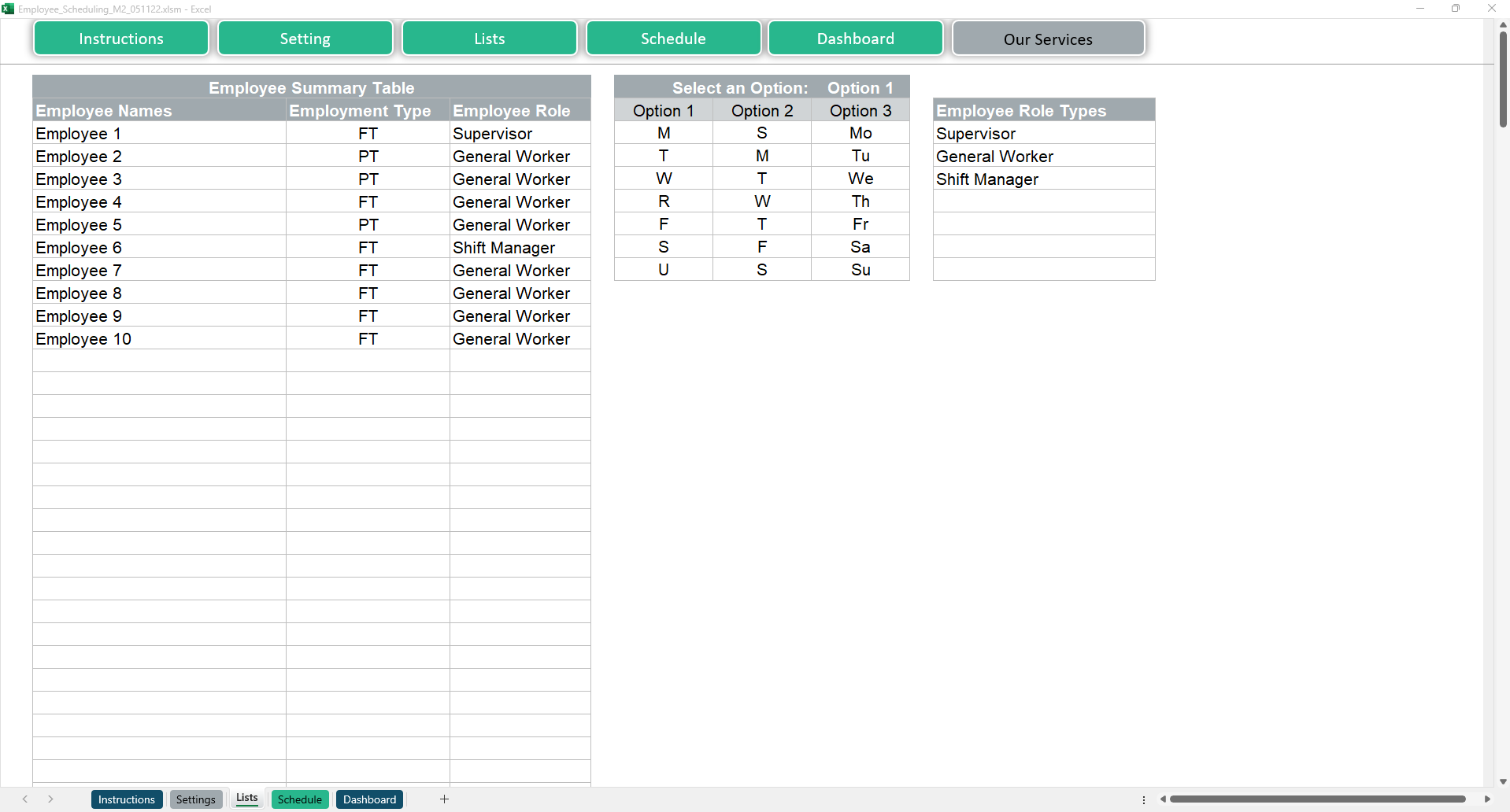This screenshot has height=812, width=1510.
Task: Go to Setting via top navigation button
Action: [305, 39]
